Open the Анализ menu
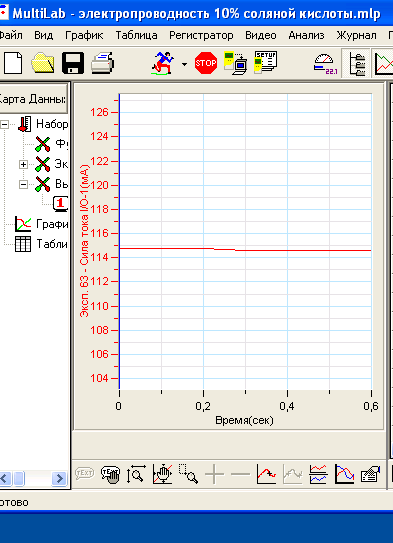Image resolution: width=393 pixels, height=543 pixels. tap(306, 35)
